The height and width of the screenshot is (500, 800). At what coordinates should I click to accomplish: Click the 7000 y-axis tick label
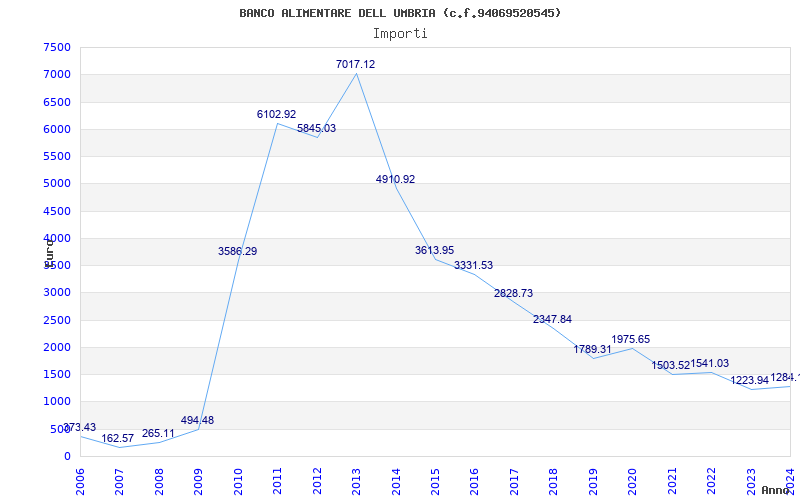(57, 74)
